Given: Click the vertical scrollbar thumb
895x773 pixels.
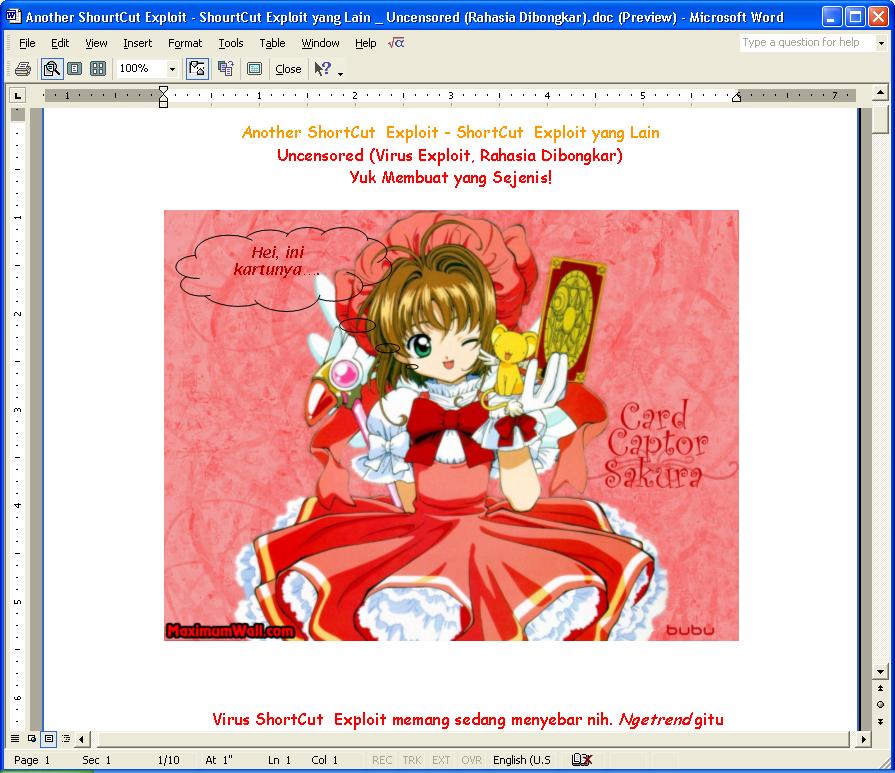Looking at the screenshot, I should 880,118.
